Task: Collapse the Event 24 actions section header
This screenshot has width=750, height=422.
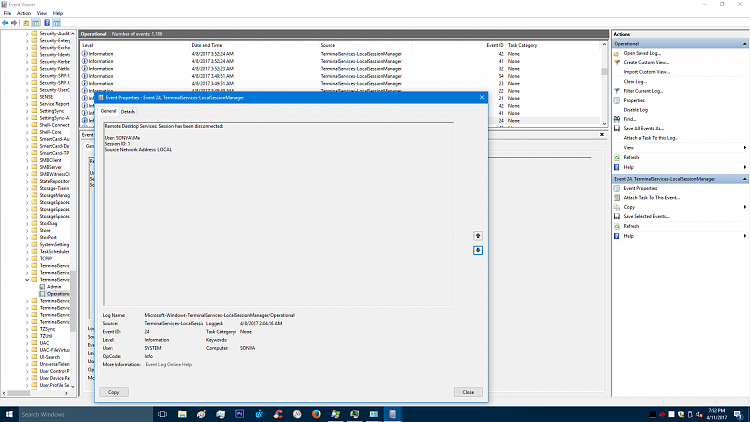Action: (x=744, y=179)
